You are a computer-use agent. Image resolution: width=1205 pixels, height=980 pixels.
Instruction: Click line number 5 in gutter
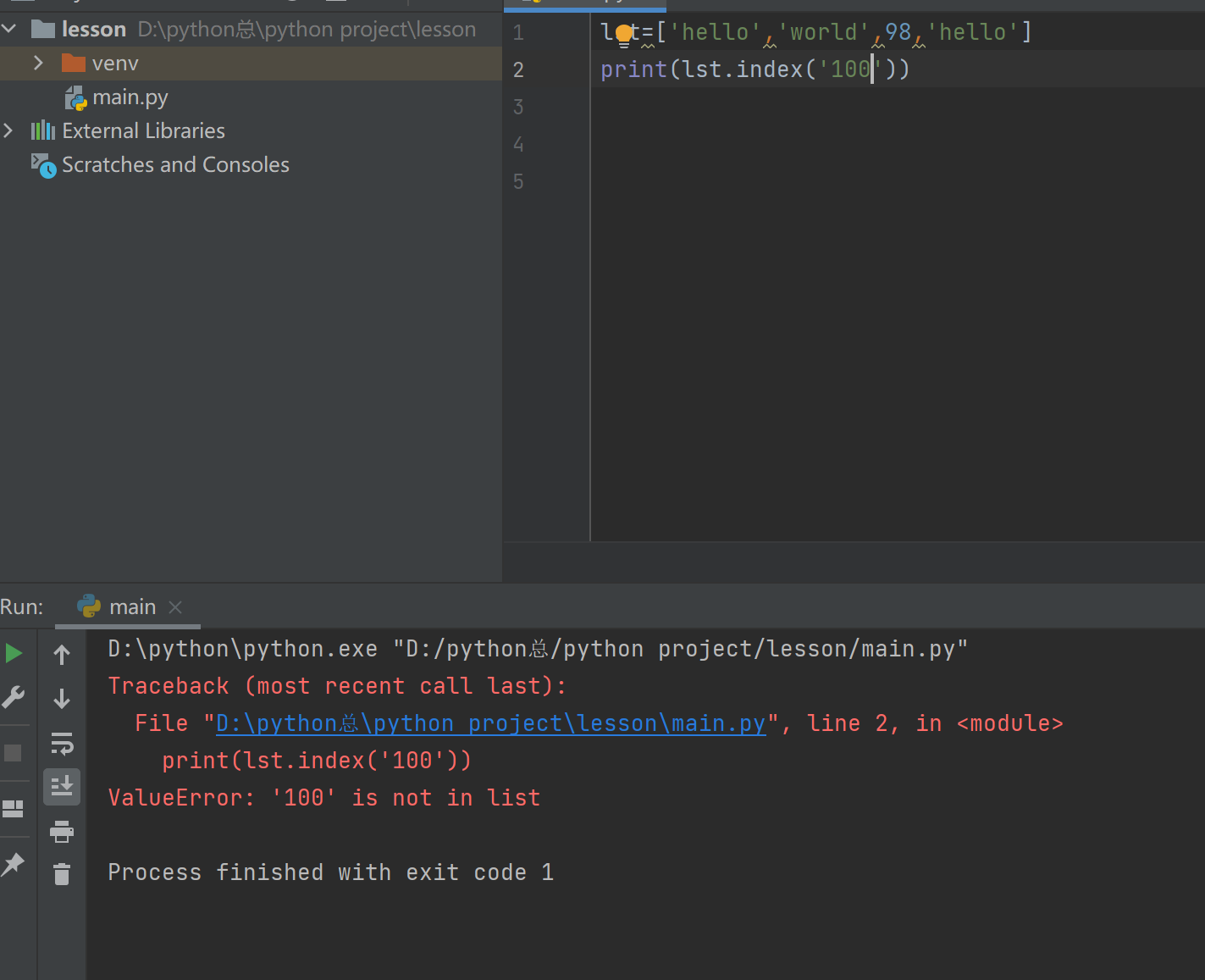point(518,181)
